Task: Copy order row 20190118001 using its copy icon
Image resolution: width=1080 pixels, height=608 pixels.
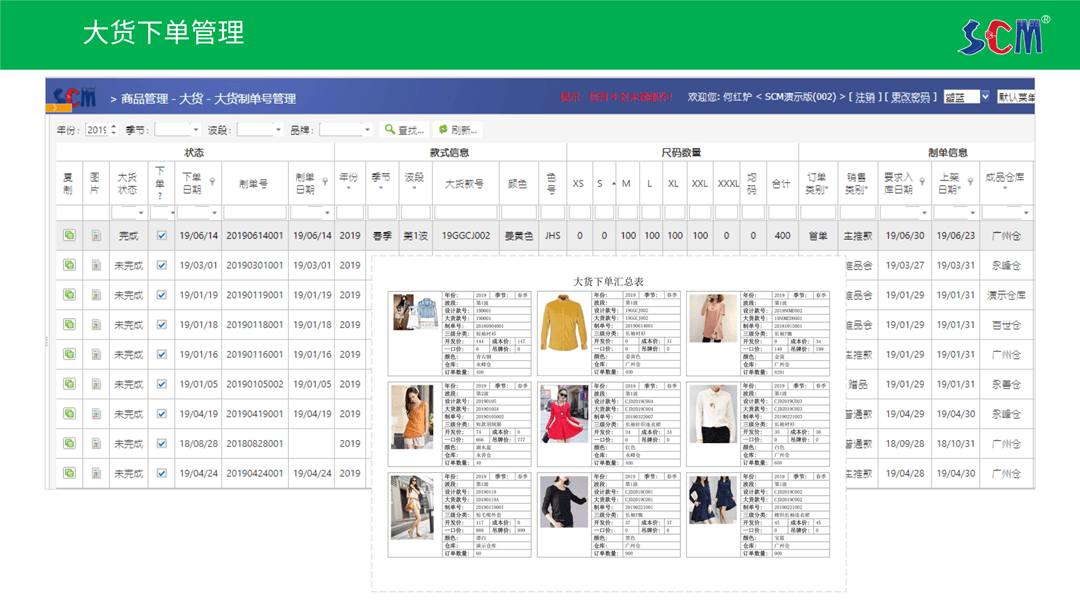Action: coord(69,324)
